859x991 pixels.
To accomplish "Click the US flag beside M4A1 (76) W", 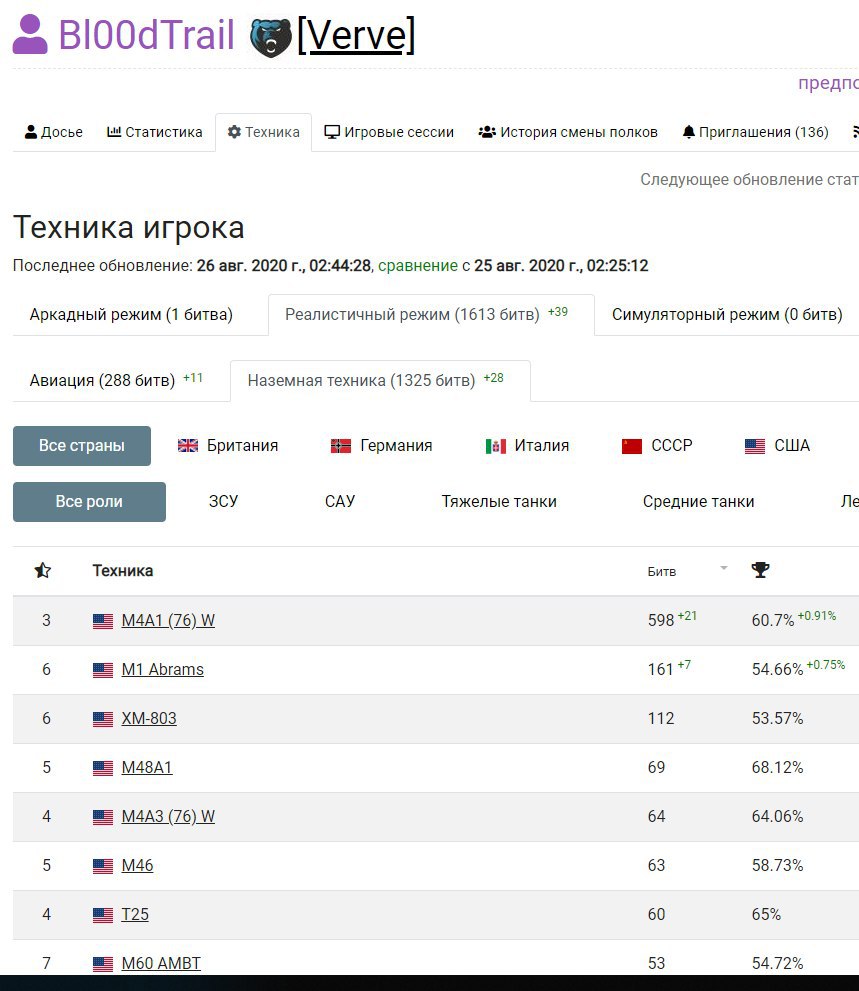I will click(102, 621).
